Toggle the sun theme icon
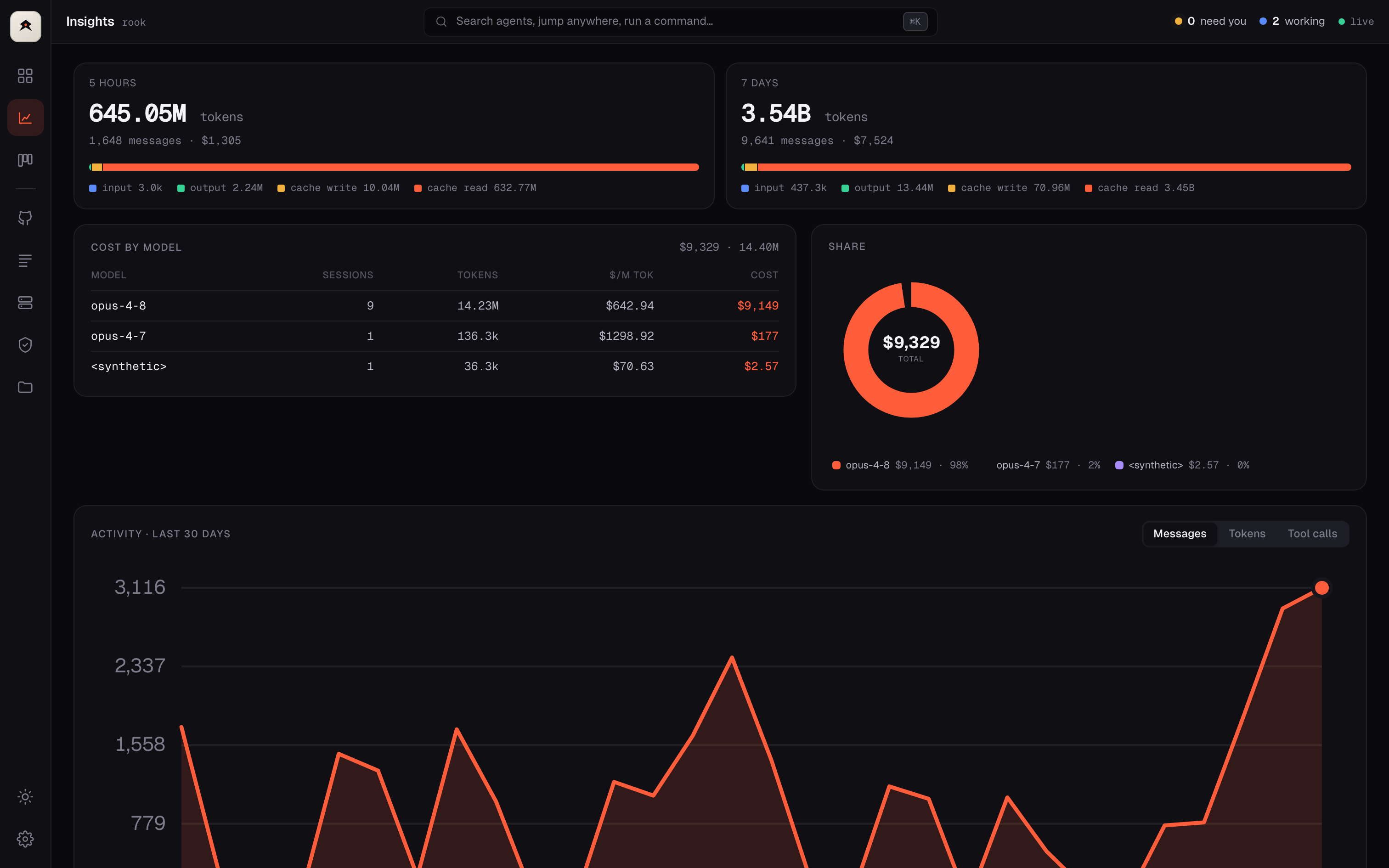1389x868 pixels. tap(25, 797)
